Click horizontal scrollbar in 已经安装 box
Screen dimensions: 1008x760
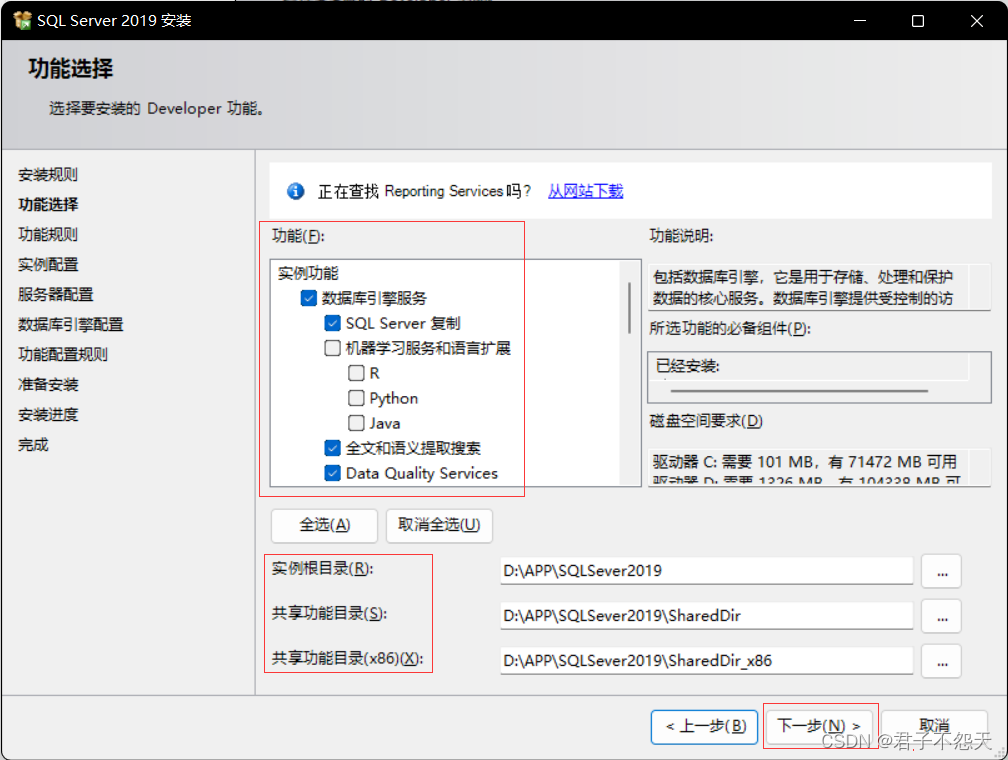[799, 390]
